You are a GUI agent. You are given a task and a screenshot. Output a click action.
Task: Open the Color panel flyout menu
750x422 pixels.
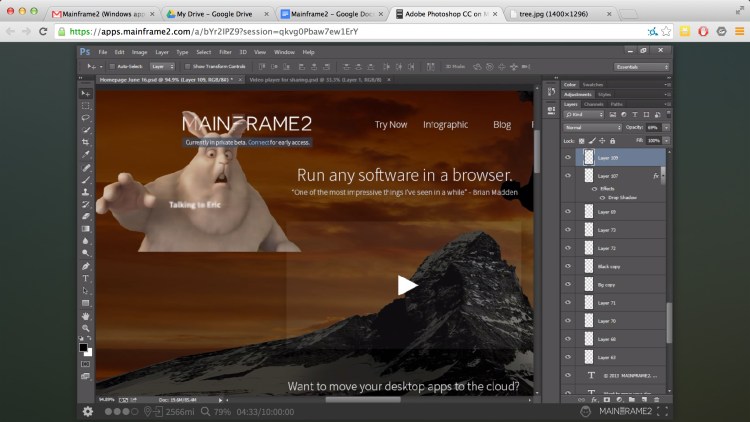(x=667, y=85)
